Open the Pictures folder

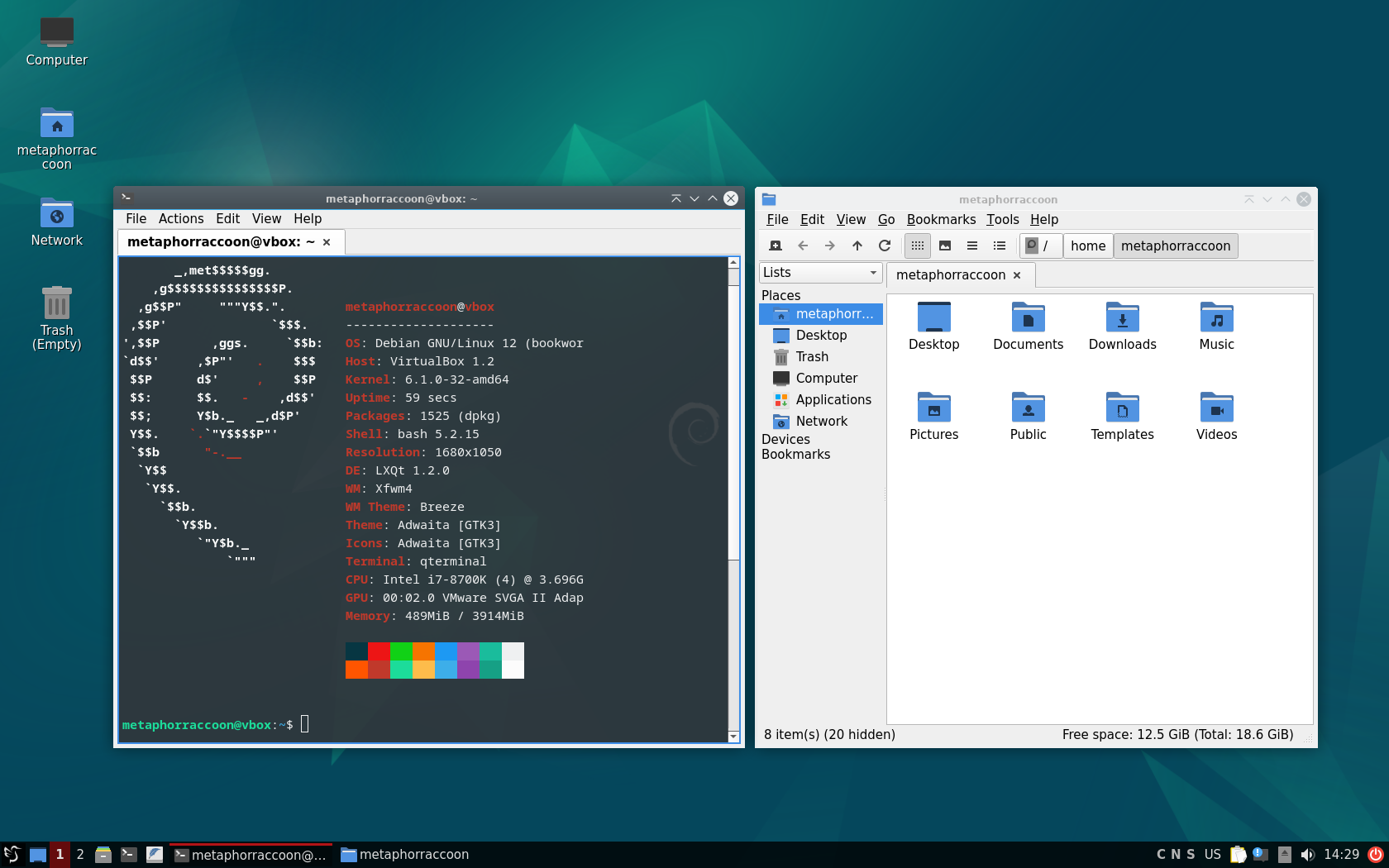(x=934, y=417)
